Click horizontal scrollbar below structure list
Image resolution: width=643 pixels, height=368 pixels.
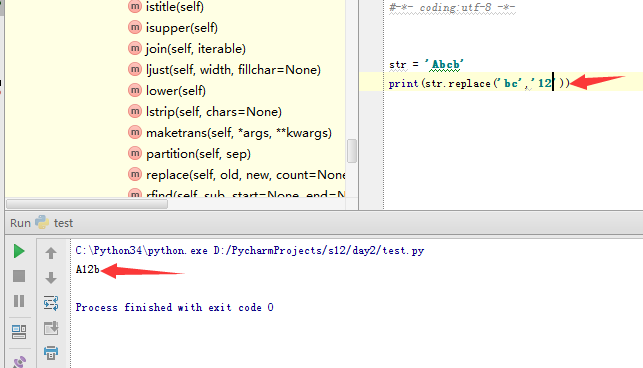point(87,204)
